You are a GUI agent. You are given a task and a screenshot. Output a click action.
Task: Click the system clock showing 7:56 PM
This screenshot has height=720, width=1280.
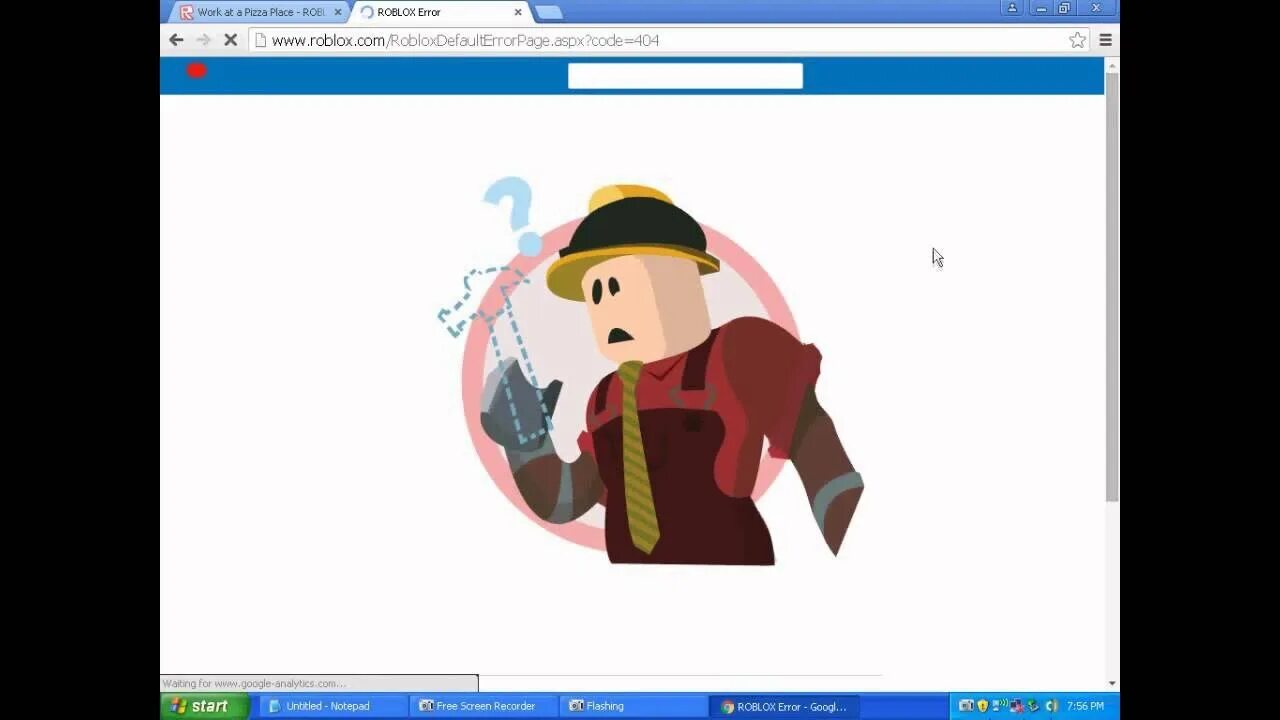(1085, 706)
